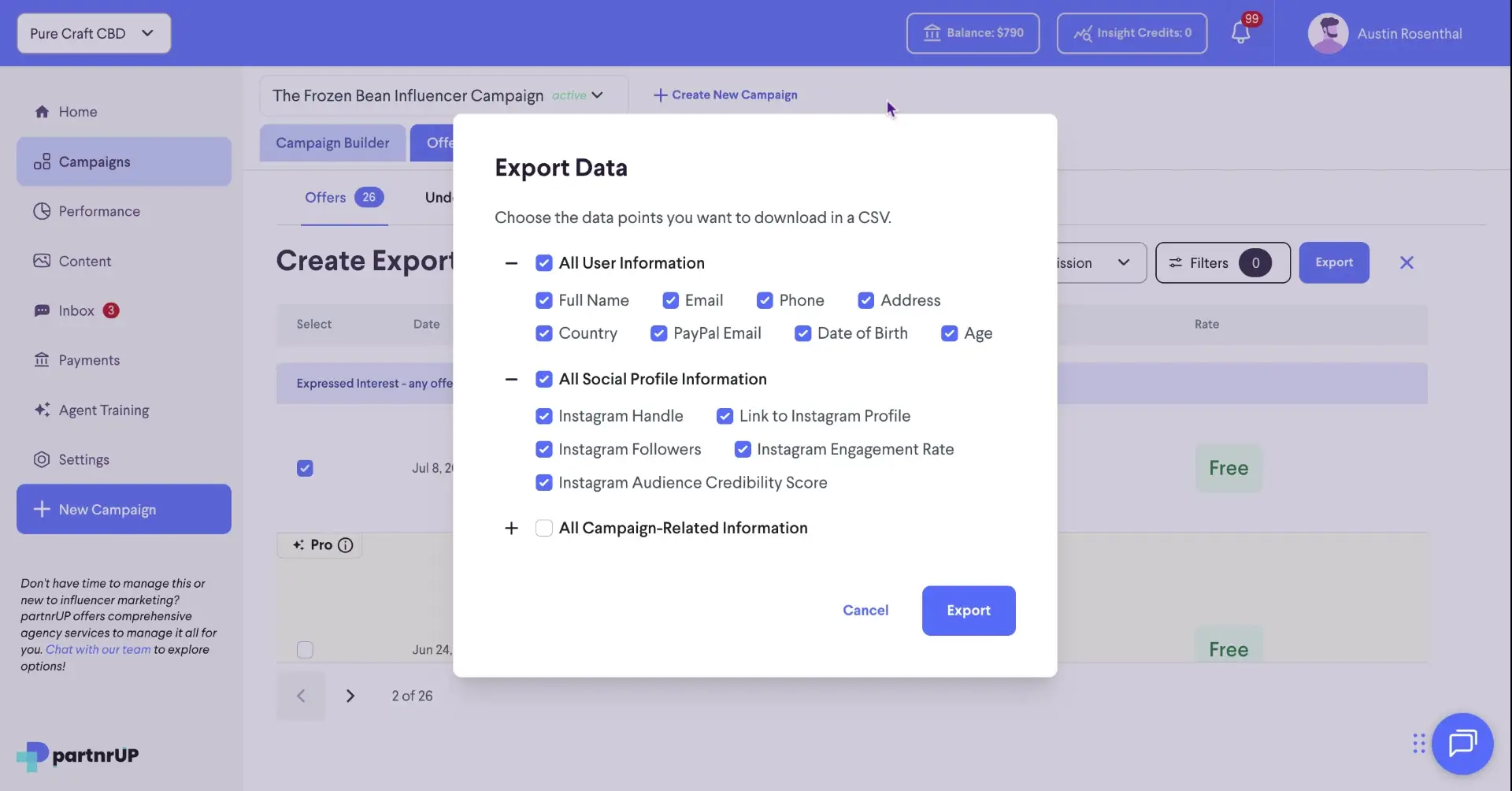This screenshot has height=791, width=1512.
Task: Uncheck the PayPal Email option
Action: 658,333
